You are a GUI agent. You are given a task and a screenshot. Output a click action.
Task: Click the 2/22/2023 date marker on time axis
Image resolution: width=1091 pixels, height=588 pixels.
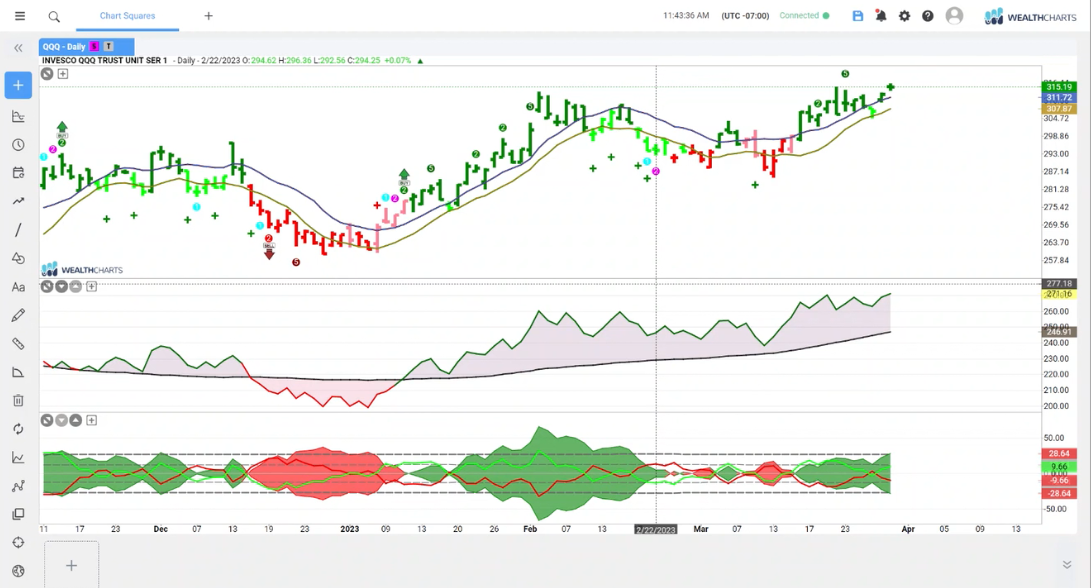(x=655, y=530)
